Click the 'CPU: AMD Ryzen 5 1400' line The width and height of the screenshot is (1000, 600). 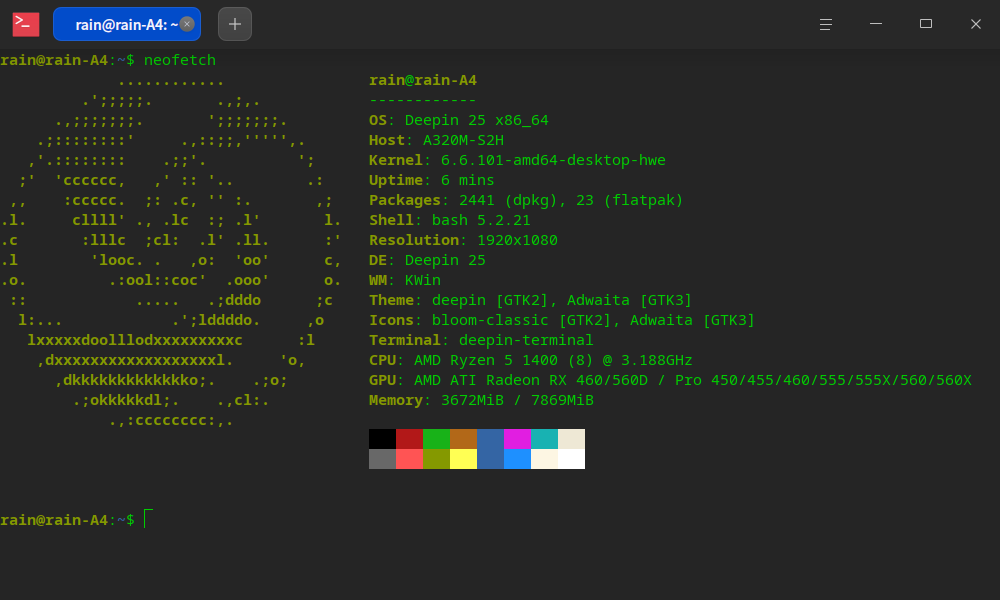click(x=531, y=360)
